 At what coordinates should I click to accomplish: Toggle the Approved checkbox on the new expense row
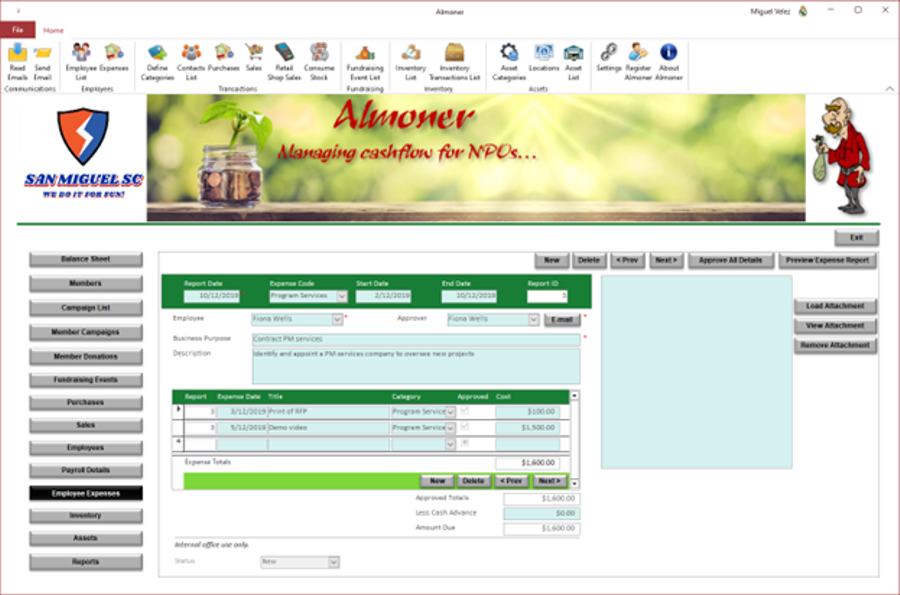tap(465, 443)
